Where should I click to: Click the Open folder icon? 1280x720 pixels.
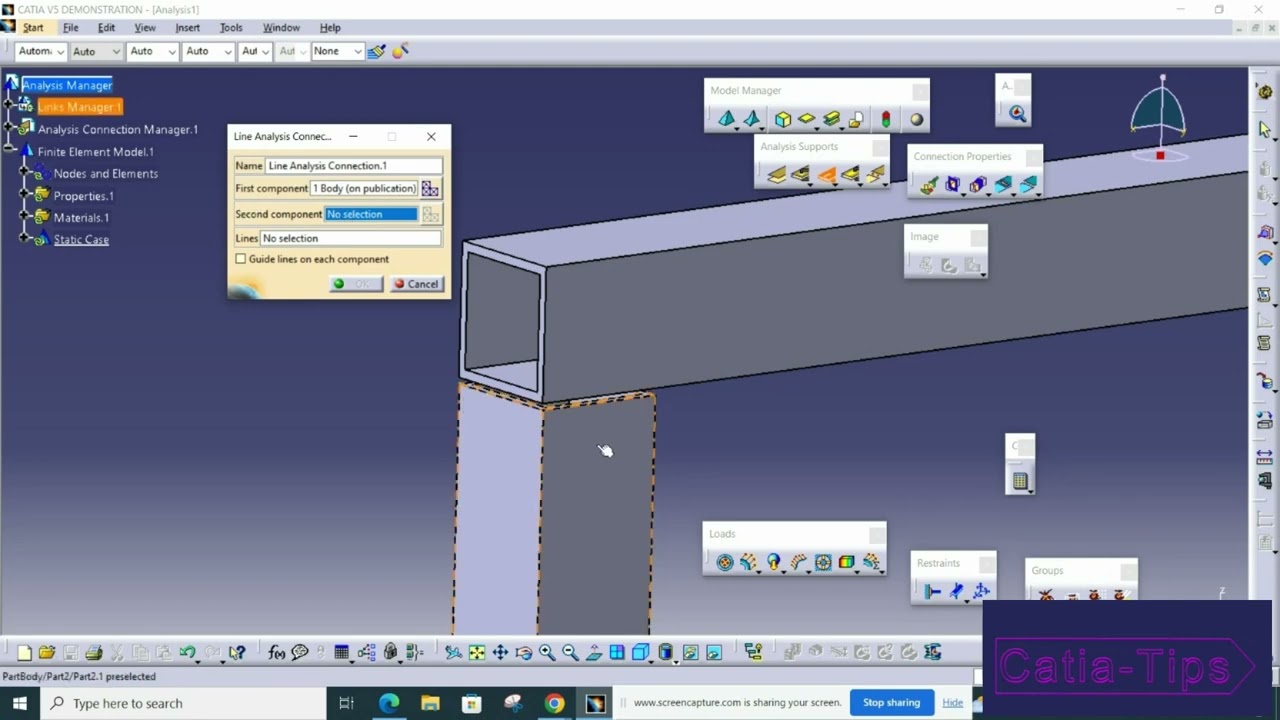click(47, 653)
